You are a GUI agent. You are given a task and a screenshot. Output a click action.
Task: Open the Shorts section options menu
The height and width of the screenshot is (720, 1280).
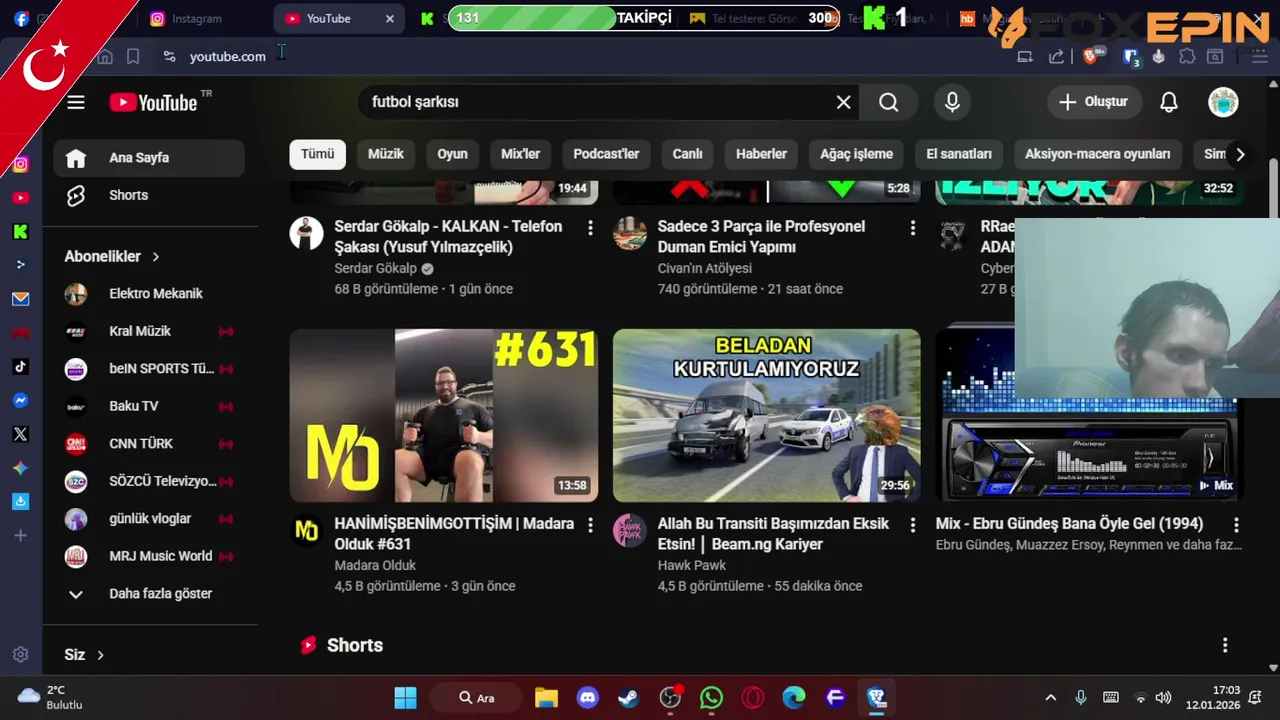[x=1225, y=646]
